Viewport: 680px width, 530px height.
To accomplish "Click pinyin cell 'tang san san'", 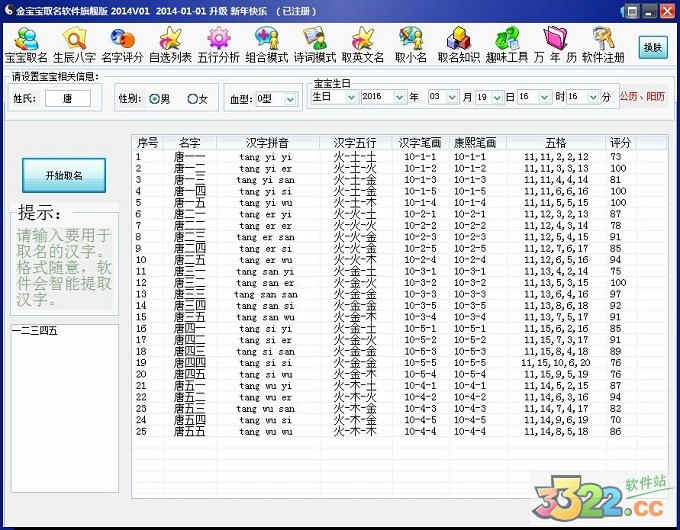I will coord(266,294).
